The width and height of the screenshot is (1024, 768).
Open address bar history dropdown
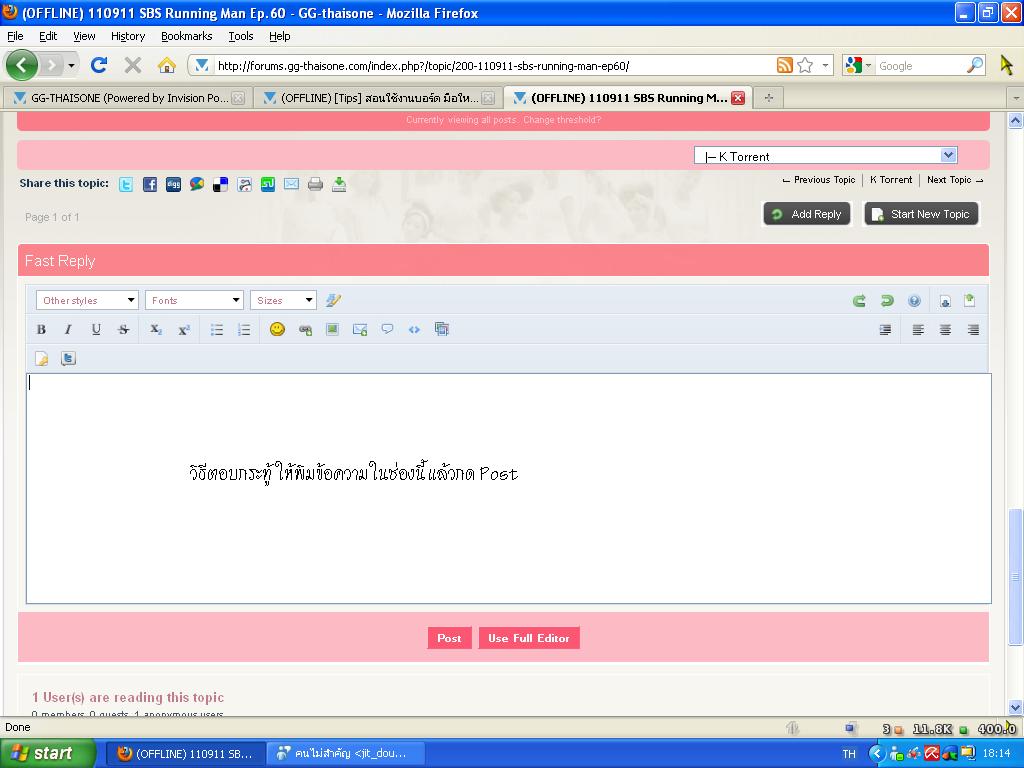(825, 65)
